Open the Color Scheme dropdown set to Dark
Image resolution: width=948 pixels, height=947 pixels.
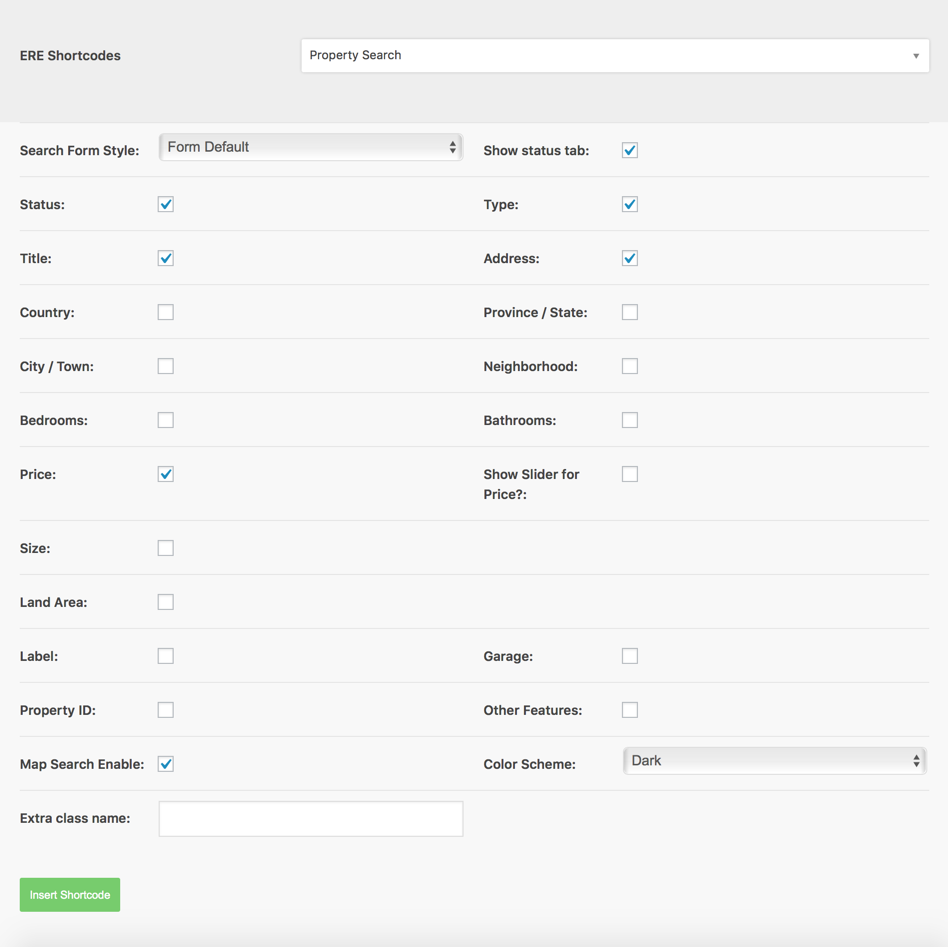(774, 761)
